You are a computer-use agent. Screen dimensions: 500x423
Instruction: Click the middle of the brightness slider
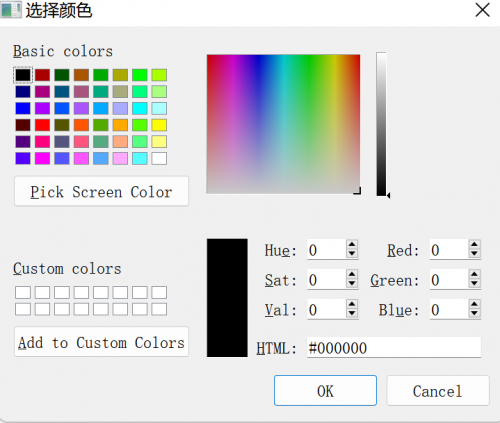[x=381, y=124]
